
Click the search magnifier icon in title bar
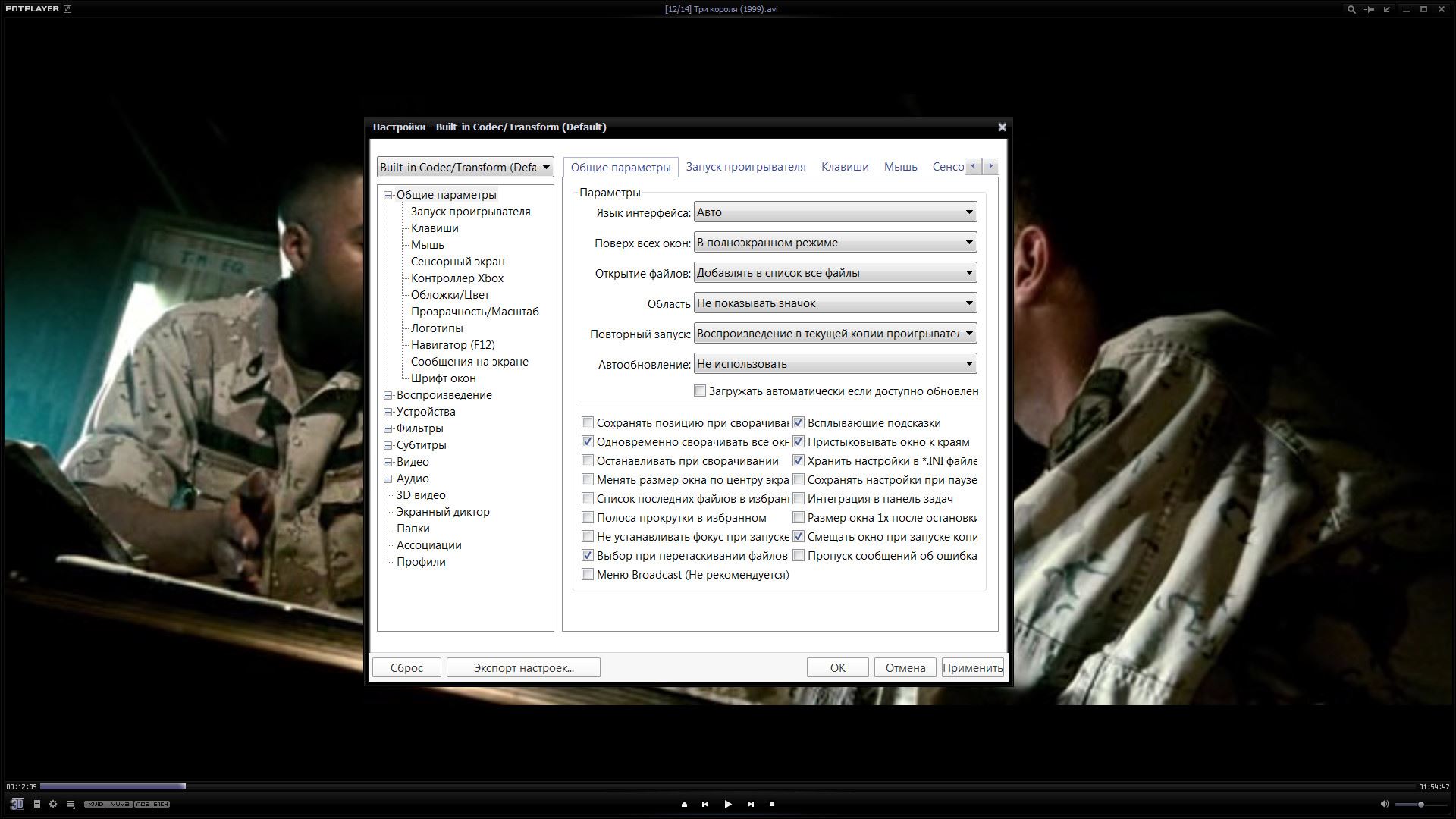(1351, 9)
